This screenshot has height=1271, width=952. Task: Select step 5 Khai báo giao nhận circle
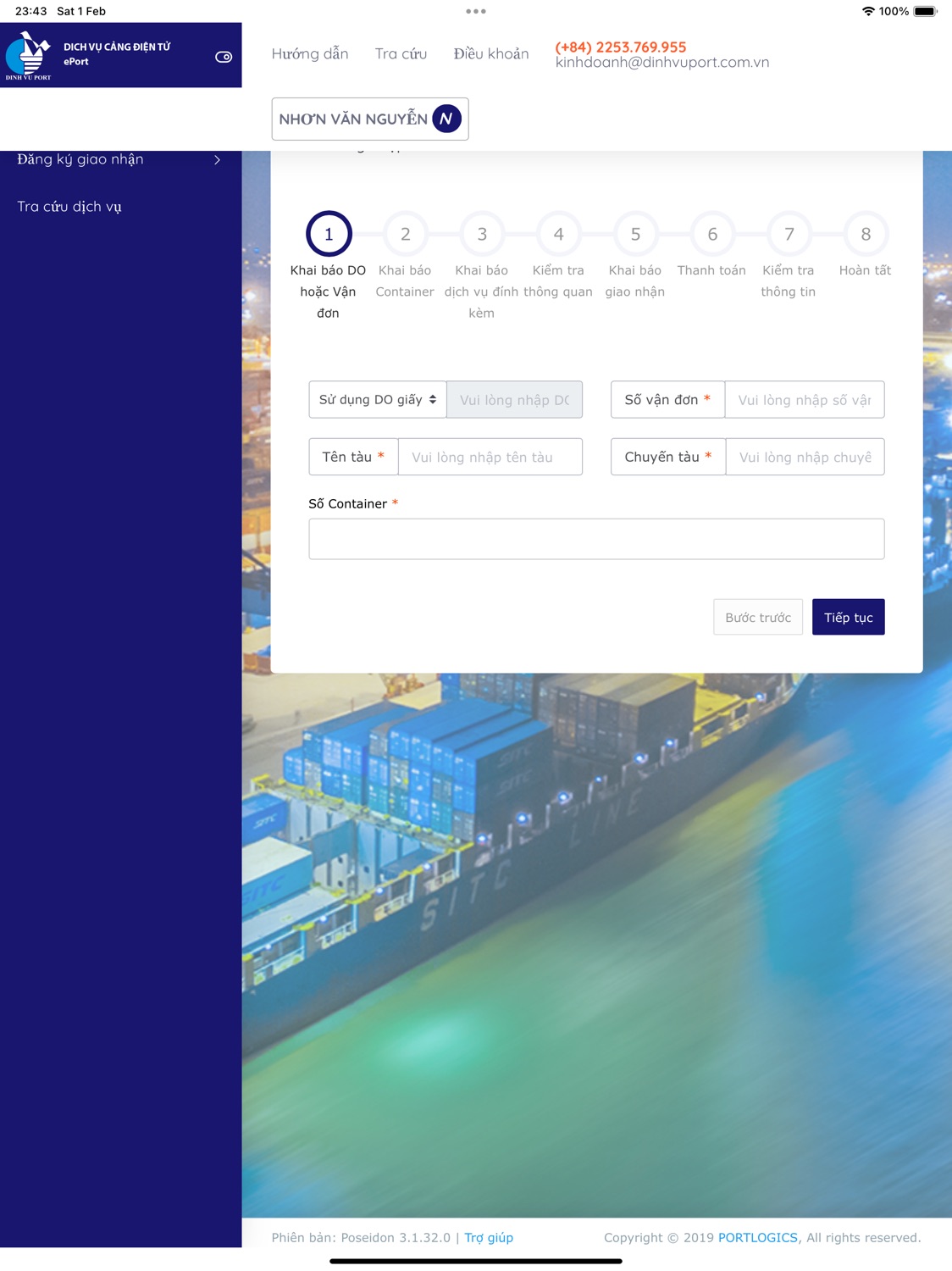[635, 234]
